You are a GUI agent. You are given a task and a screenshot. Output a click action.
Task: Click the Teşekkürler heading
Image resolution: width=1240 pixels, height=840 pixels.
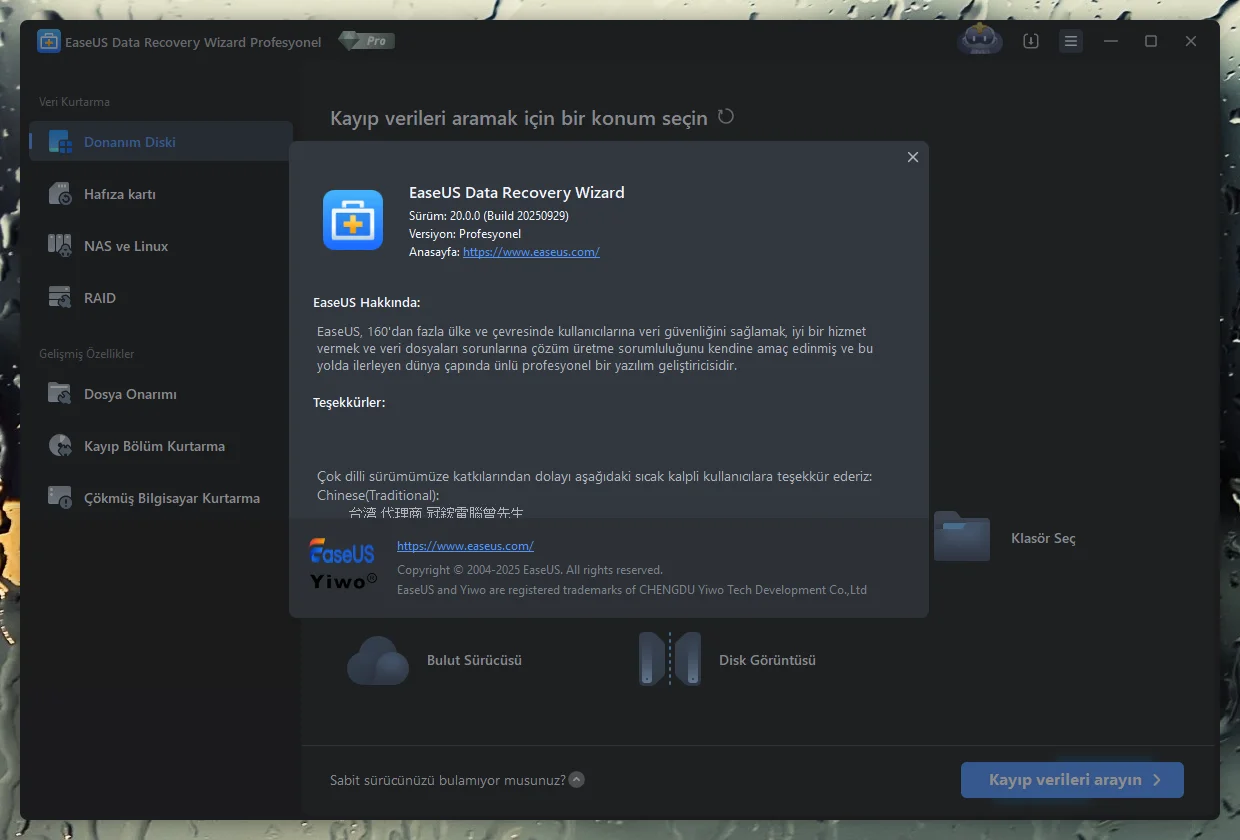[349, 402]
